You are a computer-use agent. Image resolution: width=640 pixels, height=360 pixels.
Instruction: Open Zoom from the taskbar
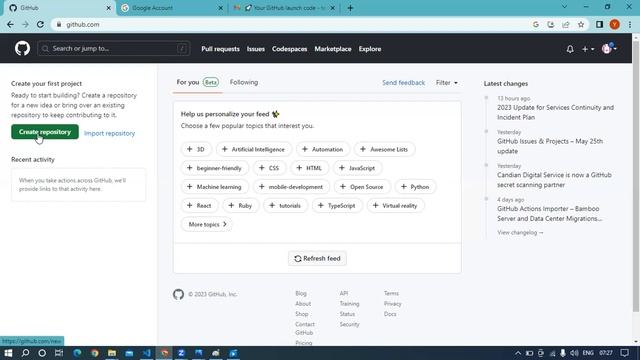click(x=181, y=353)
